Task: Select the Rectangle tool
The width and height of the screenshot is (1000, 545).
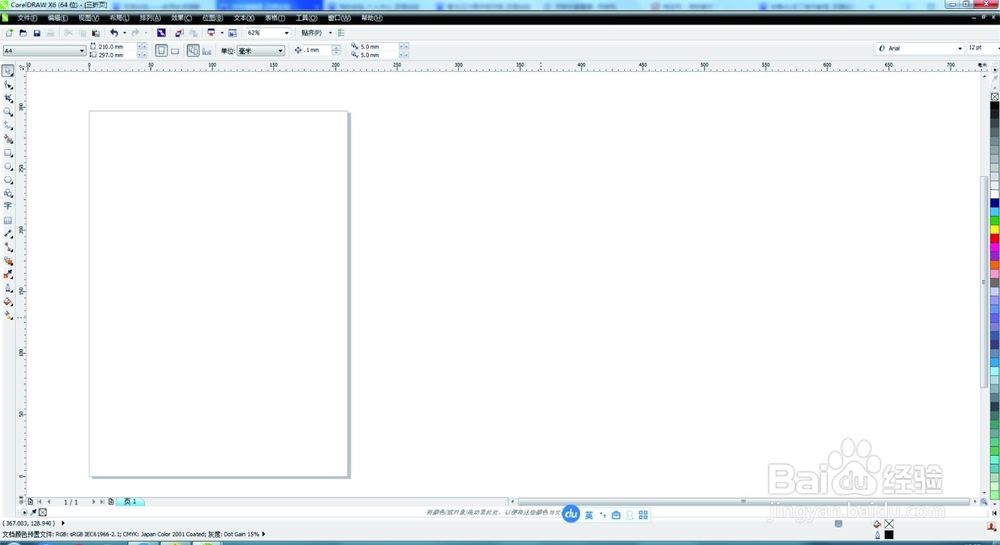Action: tap(8, 153)
